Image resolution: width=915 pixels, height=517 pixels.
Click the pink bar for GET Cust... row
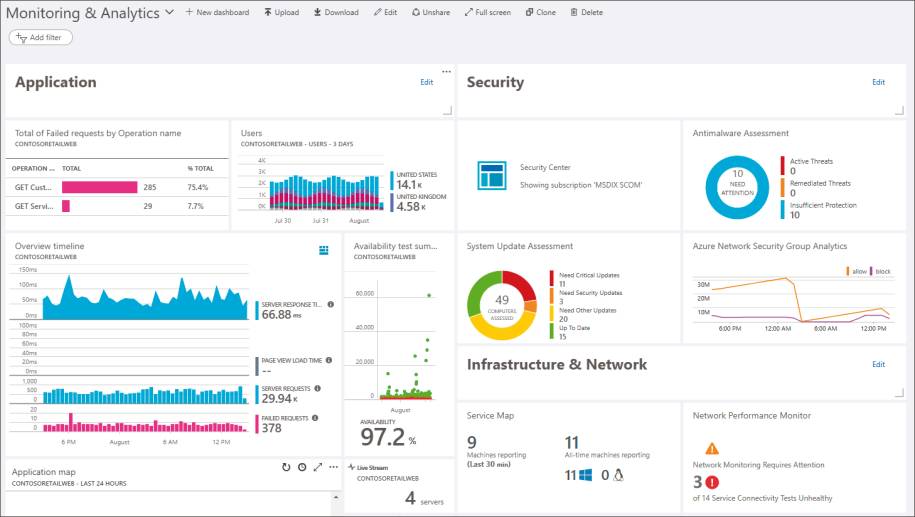99,187
